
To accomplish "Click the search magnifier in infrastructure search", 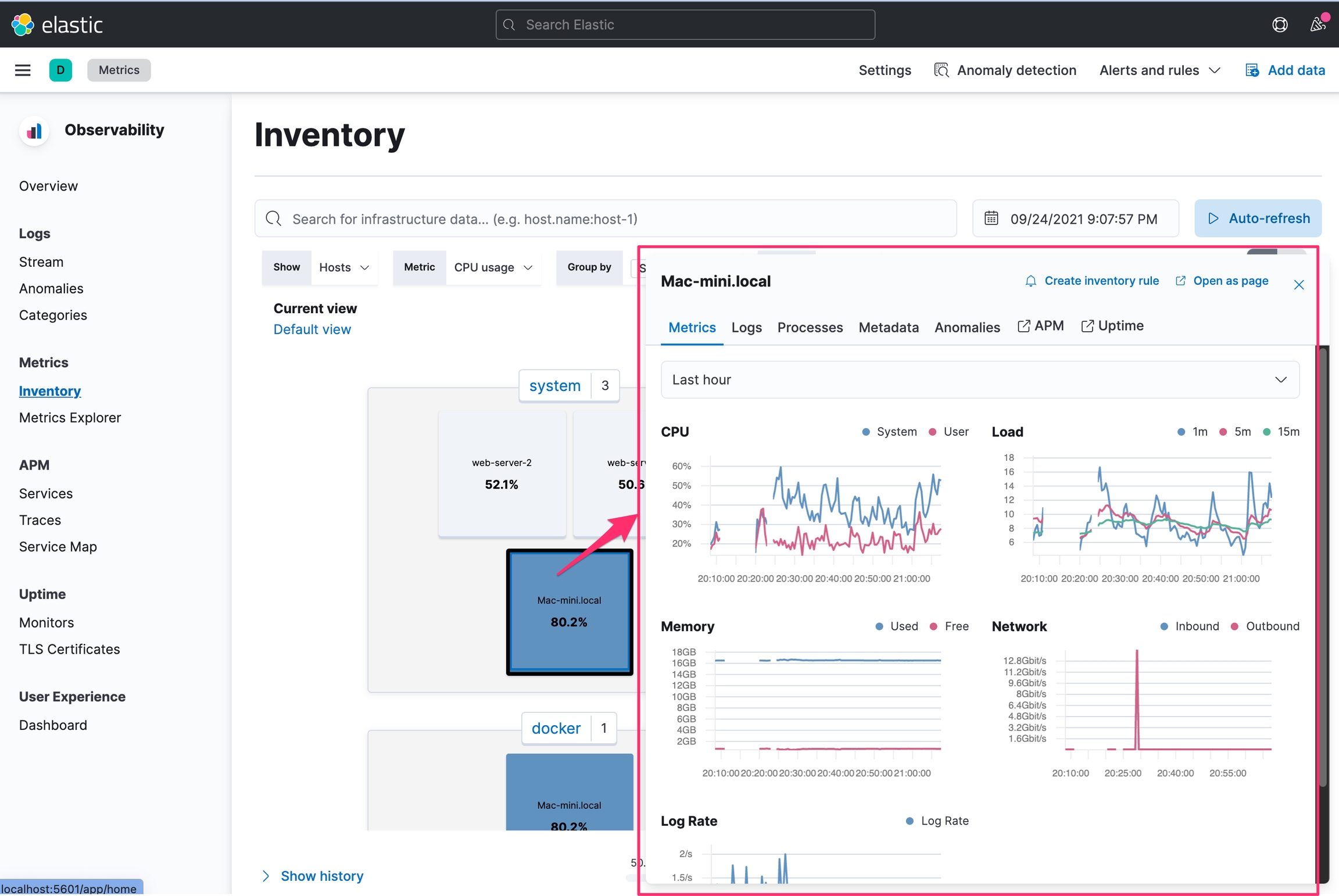I will point(273,218).
